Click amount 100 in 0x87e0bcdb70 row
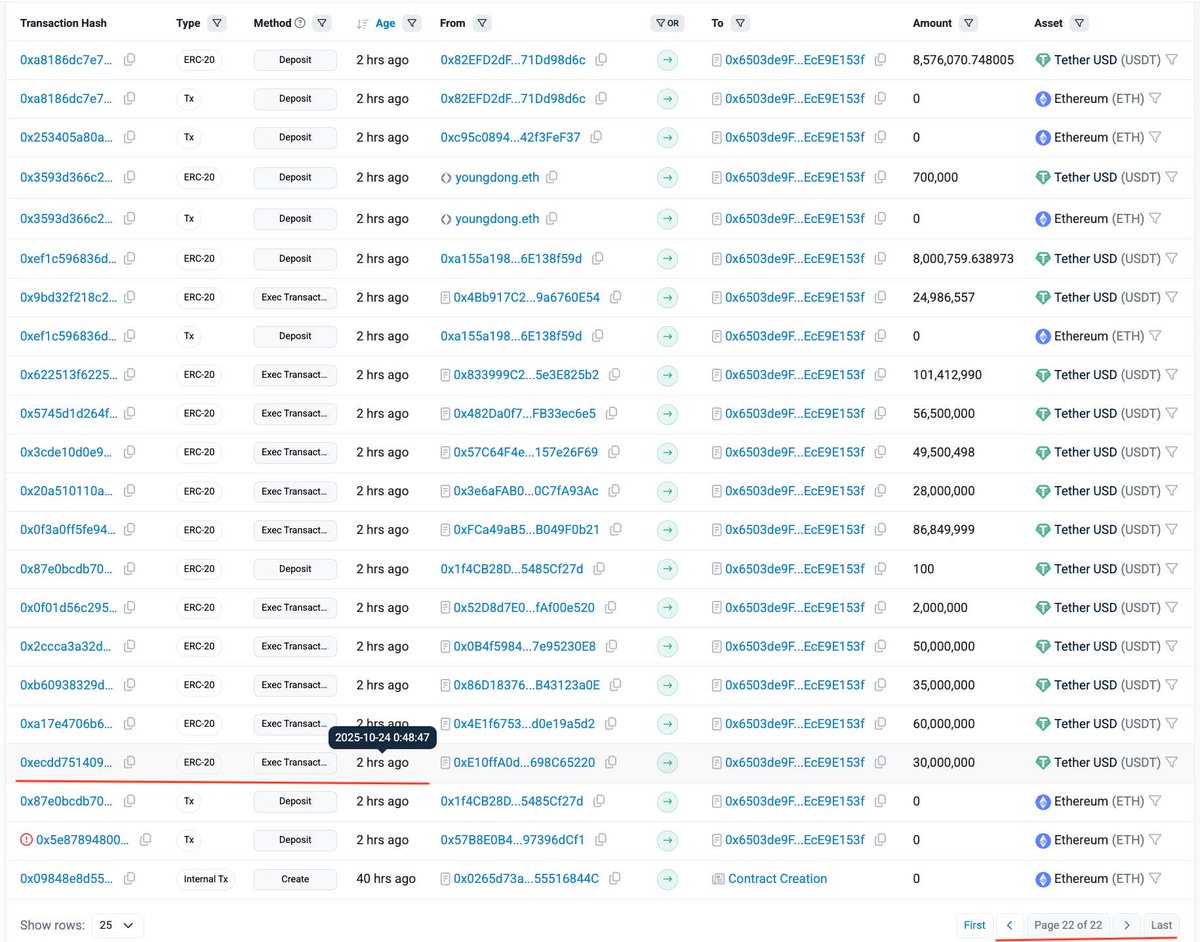1200x942 pixels. tap(924, 568)
